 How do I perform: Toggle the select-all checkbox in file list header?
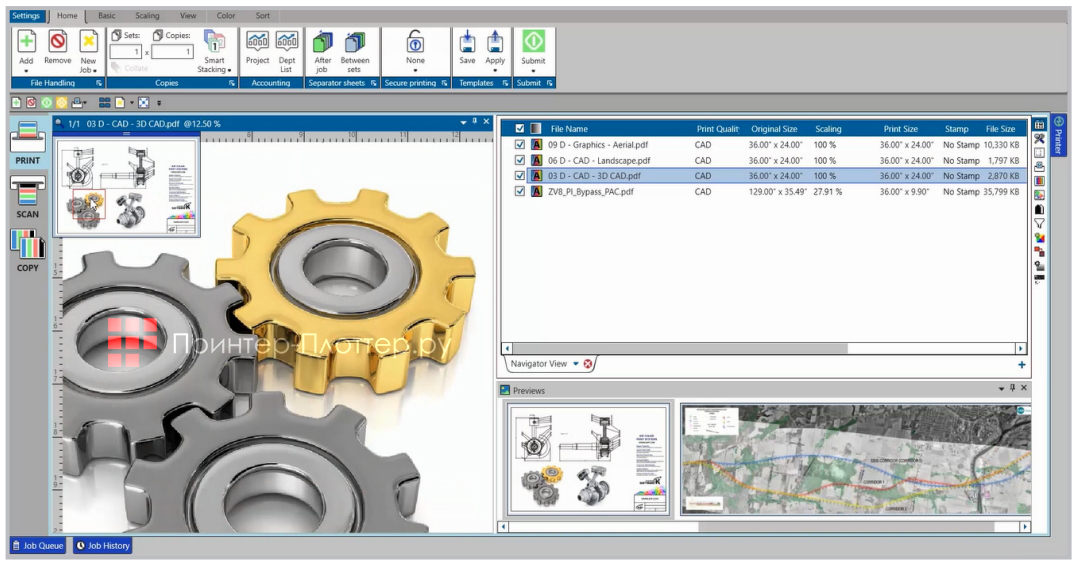(520, 128)
